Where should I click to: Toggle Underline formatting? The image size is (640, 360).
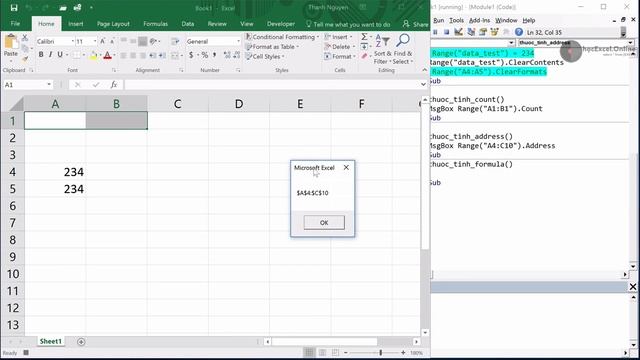click(60, 55)
